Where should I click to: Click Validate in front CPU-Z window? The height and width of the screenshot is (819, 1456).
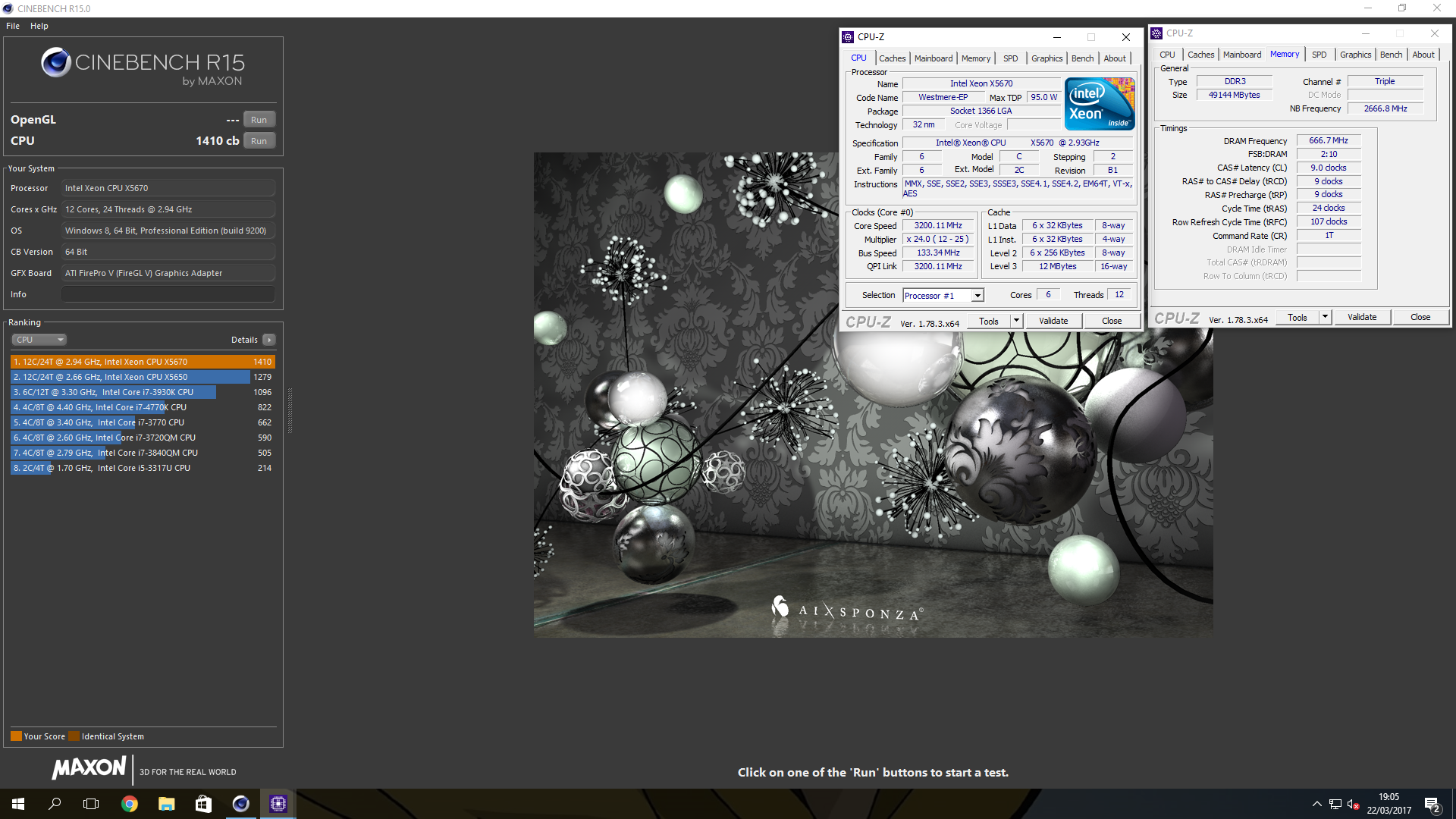[1053, 322]
